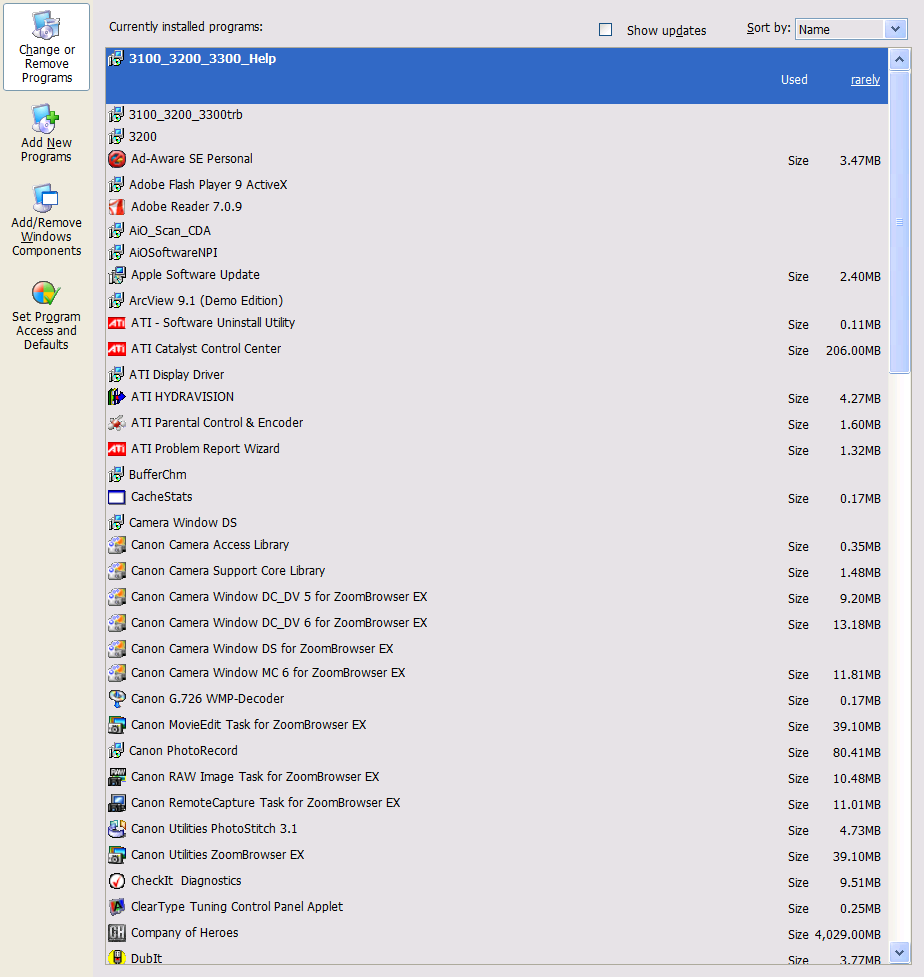Click the Canon RAW Image Task icon
The height and width of the screenshot is (977, 924).
(x=117, y=777)
